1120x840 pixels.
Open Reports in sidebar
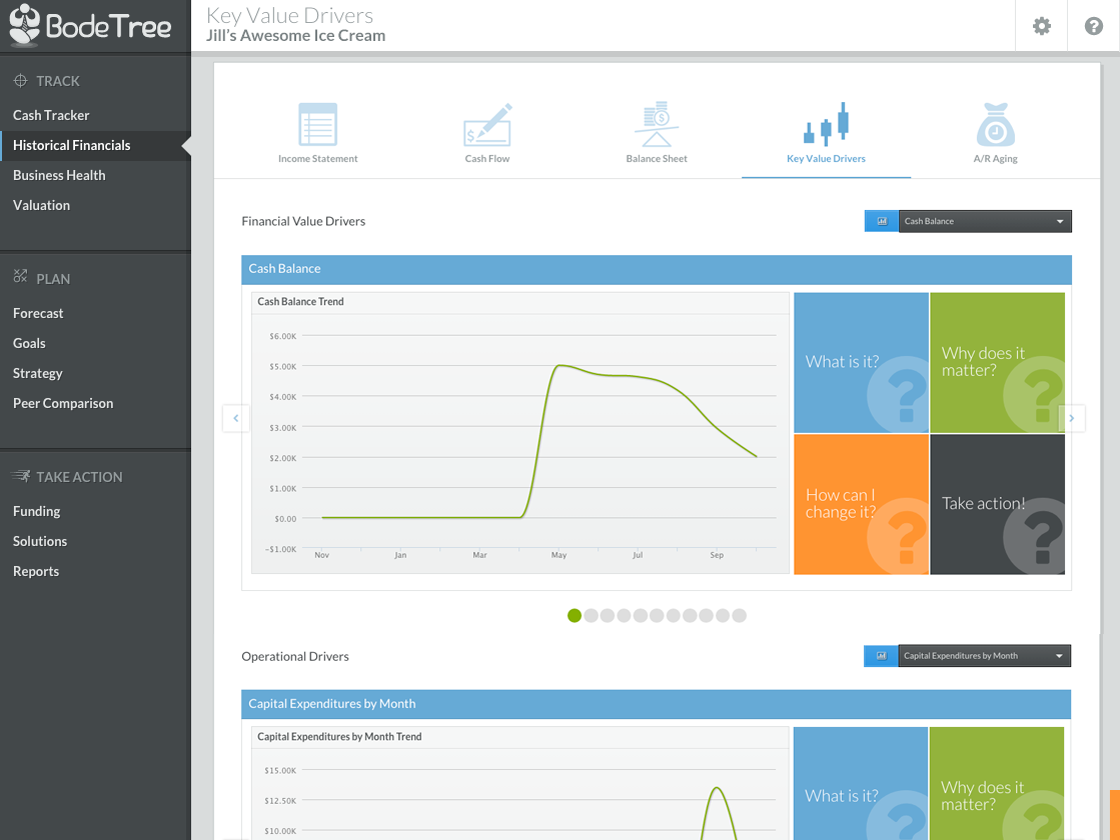(x=36, y=571)
